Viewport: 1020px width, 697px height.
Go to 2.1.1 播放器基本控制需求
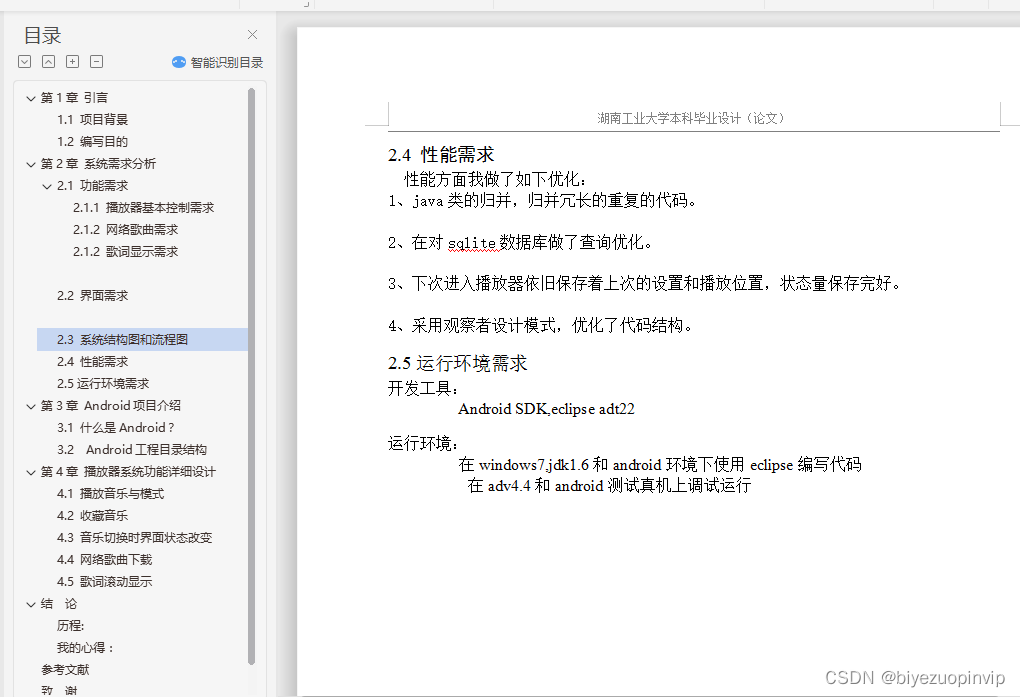pos(144,207)
